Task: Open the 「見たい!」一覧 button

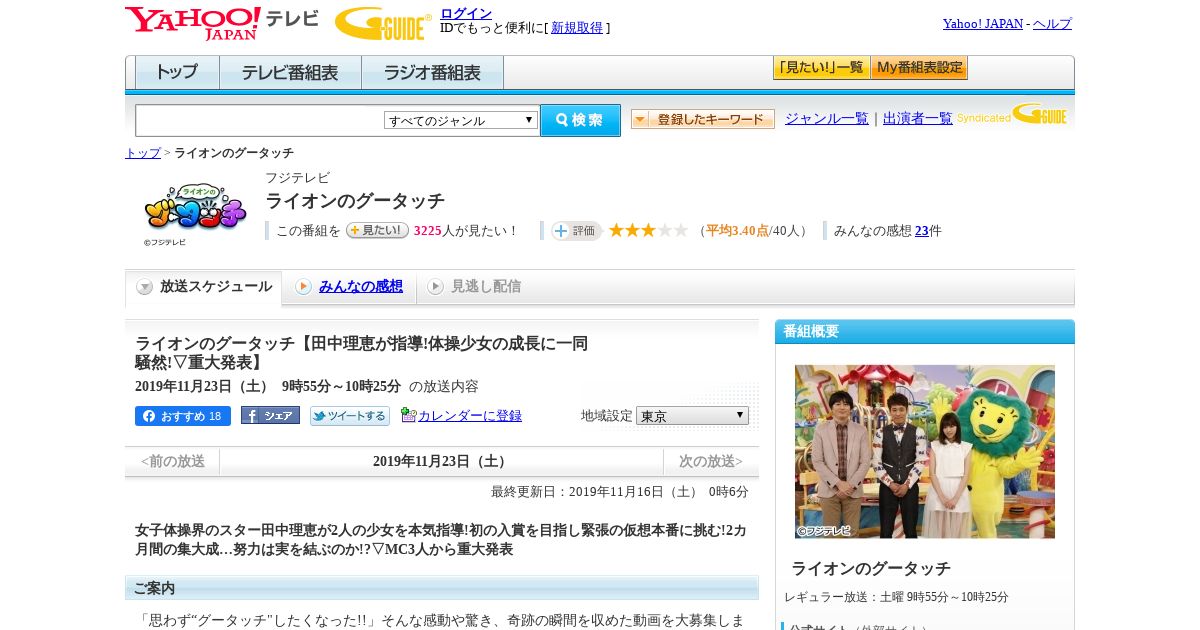Action: 821,68
